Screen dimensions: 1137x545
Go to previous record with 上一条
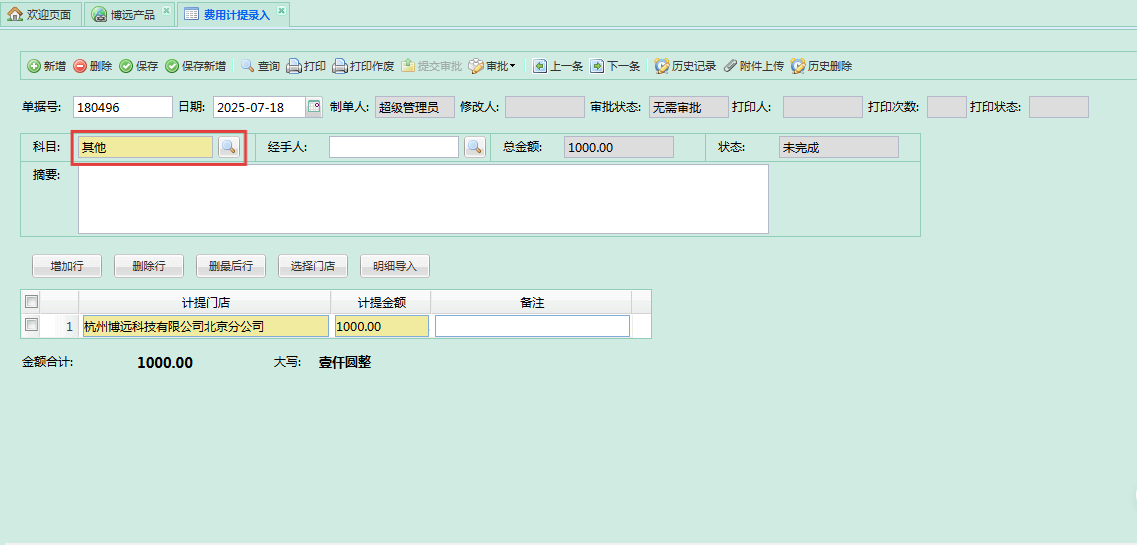pyautogui.click(x=558, y=66)
